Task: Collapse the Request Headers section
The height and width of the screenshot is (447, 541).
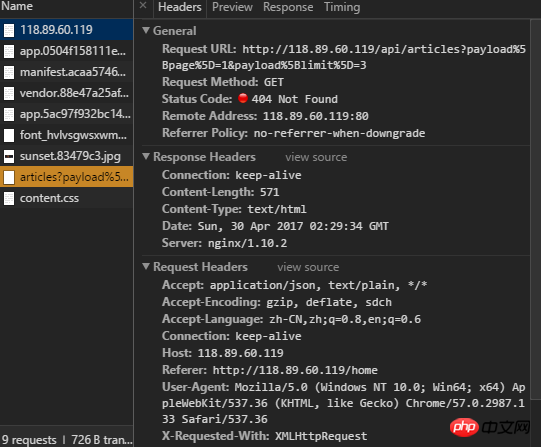Action: pos(146,267)
